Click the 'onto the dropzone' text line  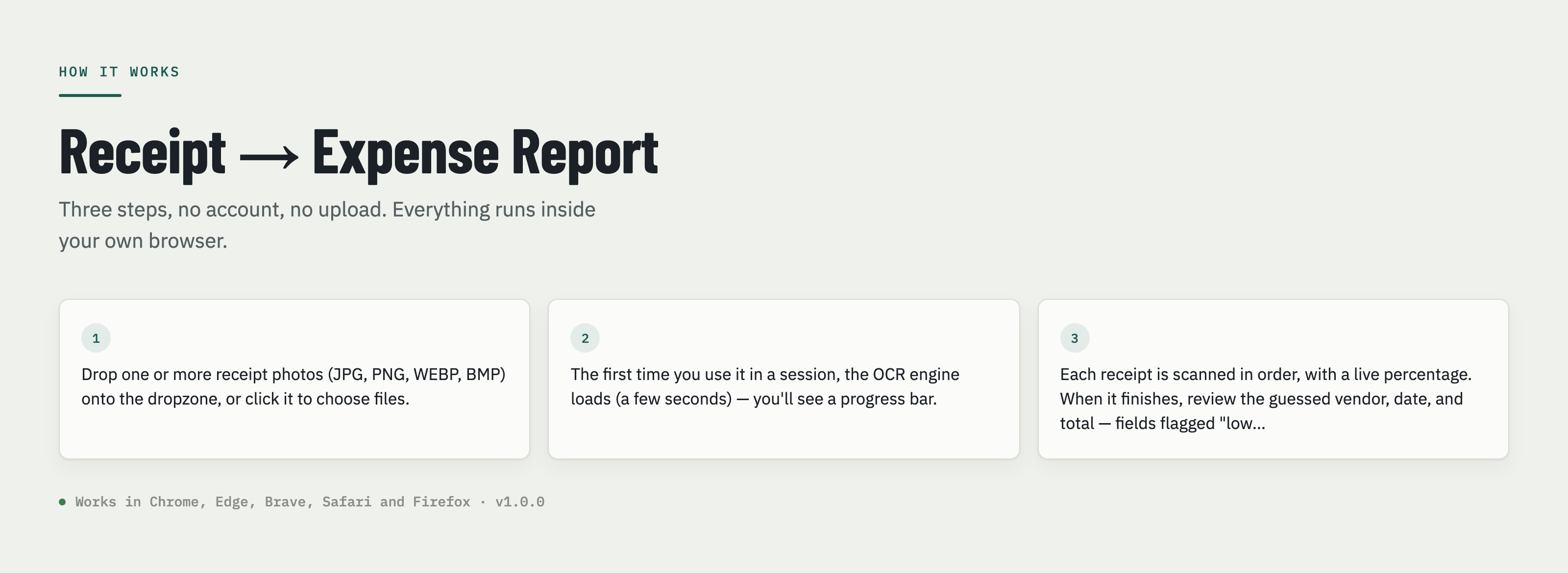[245, 399]
